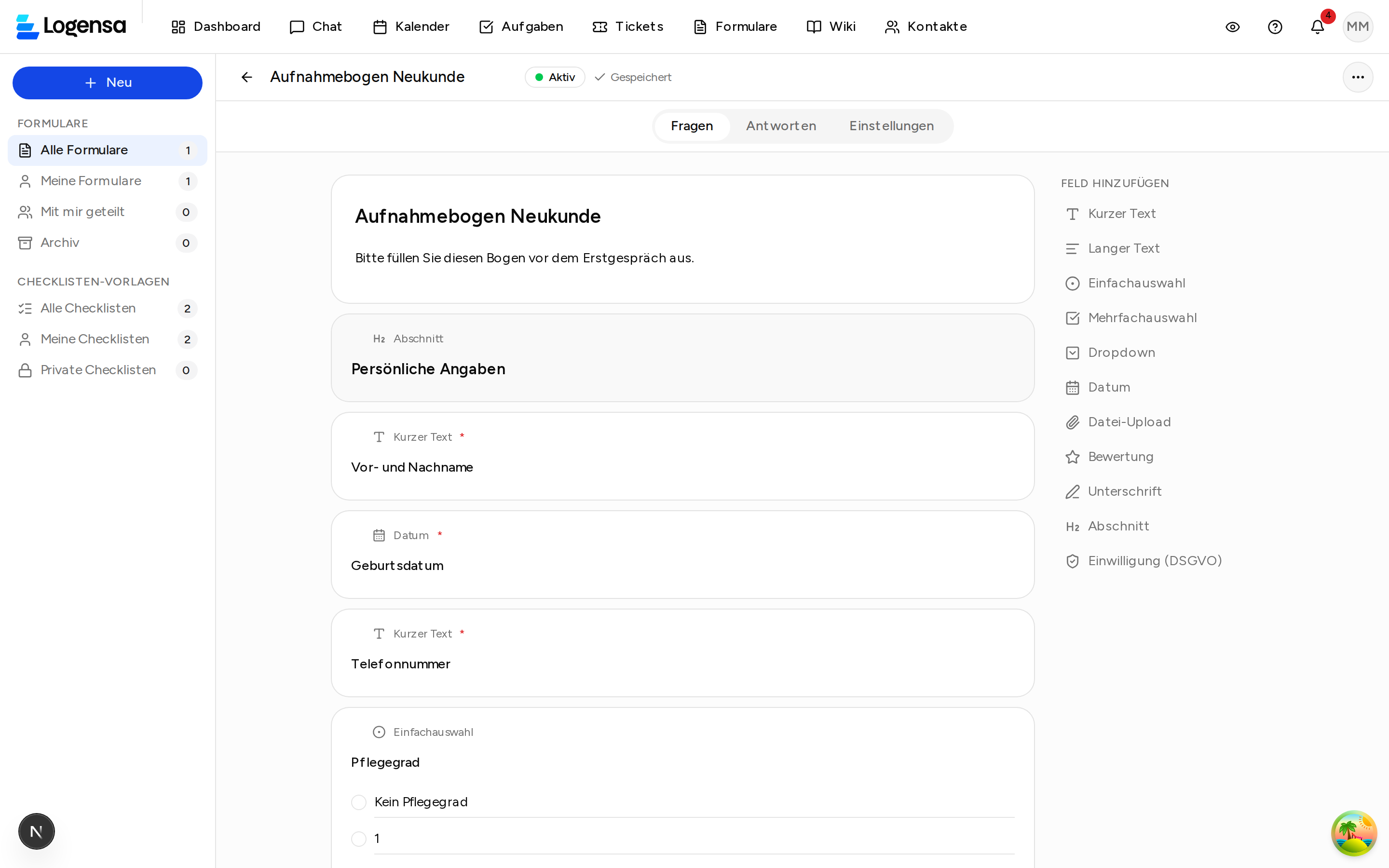Screen dimensions: 1389x868
Task: Navigate to Tickets
Action: click(x=628, y=27)
